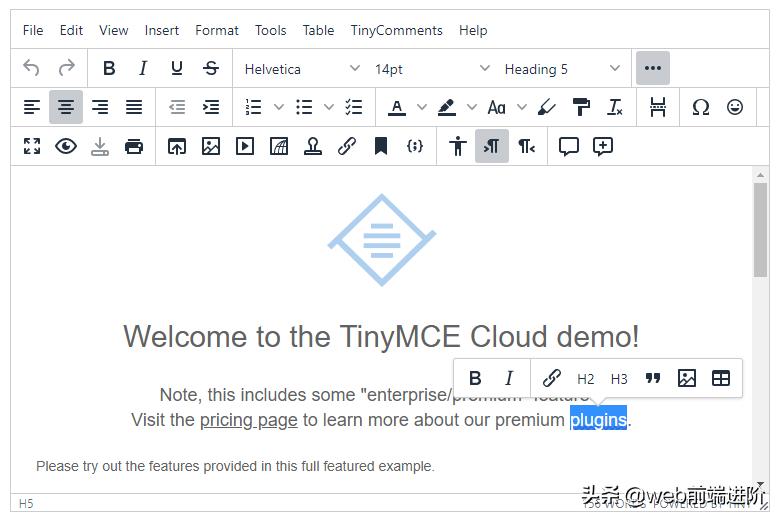Click the paint roller permanent pen icon
Viewport: 780px width, 520px height.
581,107
